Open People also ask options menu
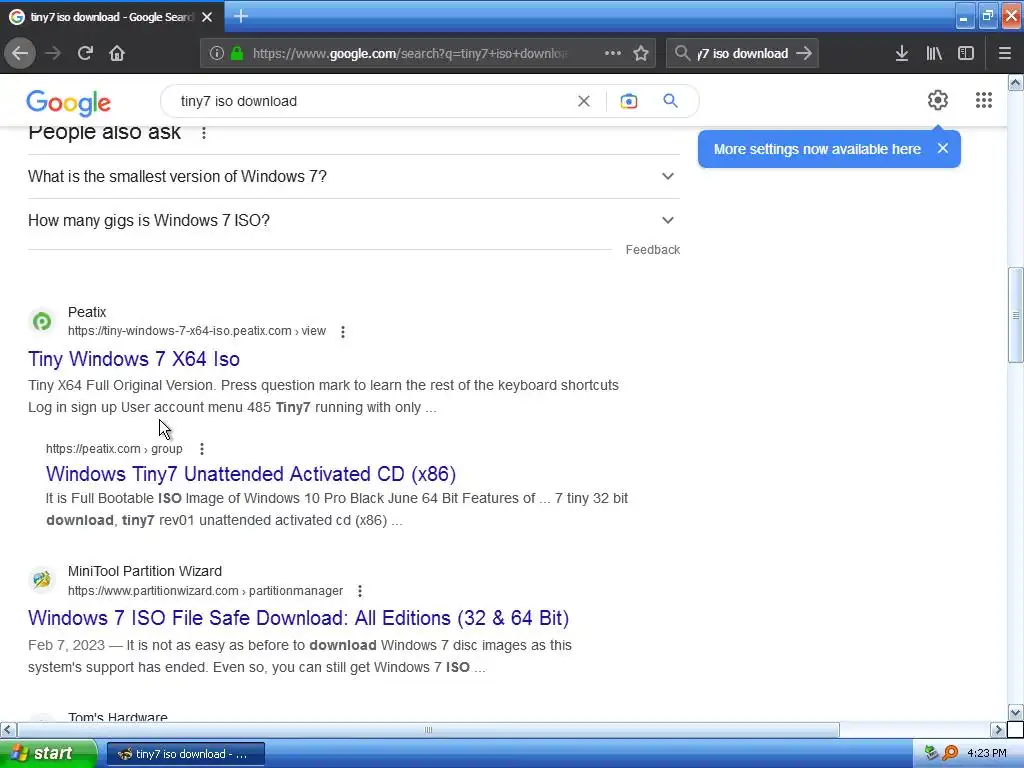This screenshot has width=1024, height=768. point(204,133)
